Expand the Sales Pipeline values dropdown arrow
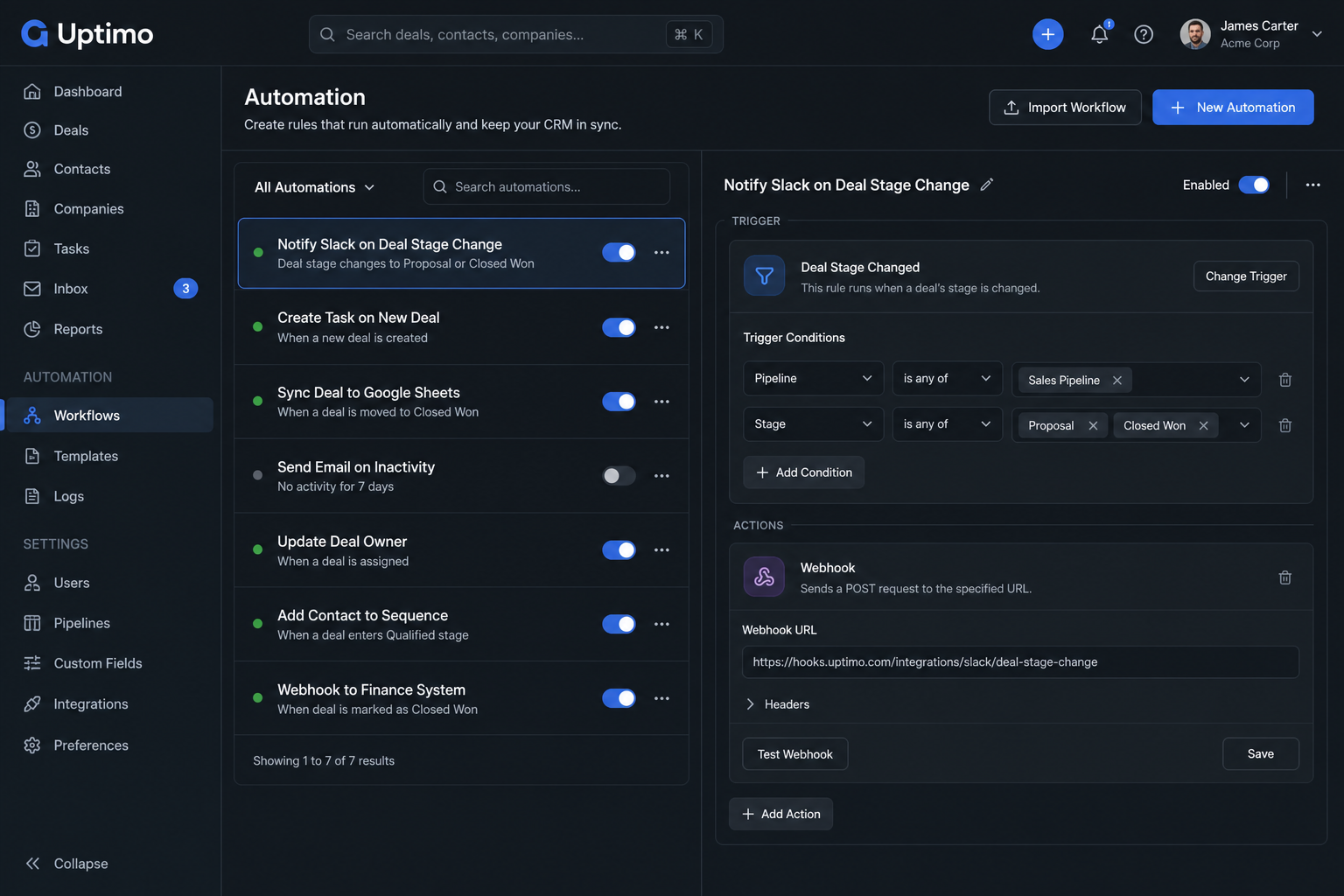1344x896 pixels. [x=1244, y=380]
